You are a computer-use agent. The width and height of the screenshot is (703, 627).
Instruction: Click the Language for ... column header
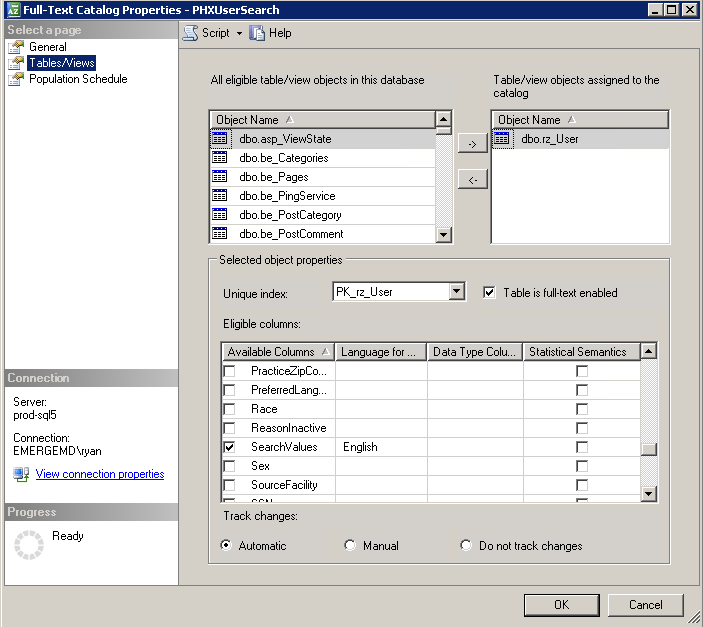click(382, 352)
